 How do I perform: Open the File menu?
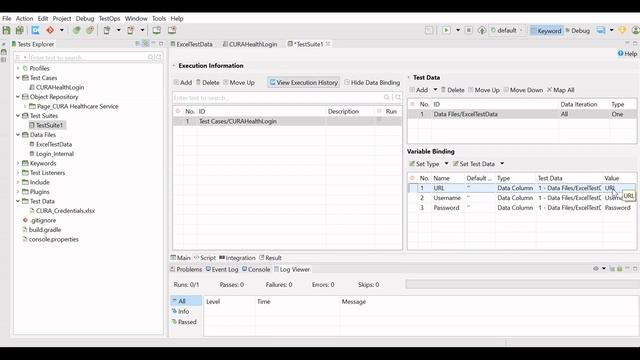[x=7, y=18]
